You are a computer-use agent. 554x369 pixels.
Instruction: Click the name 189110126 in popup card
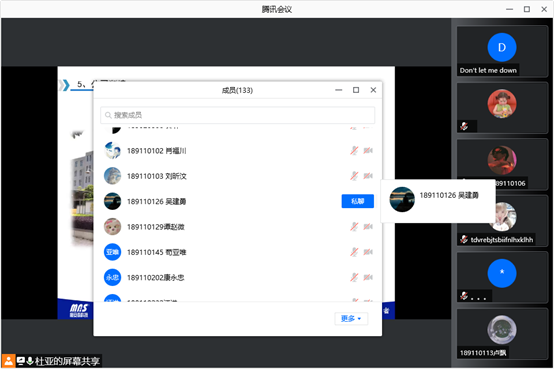(x=449, y=195)
